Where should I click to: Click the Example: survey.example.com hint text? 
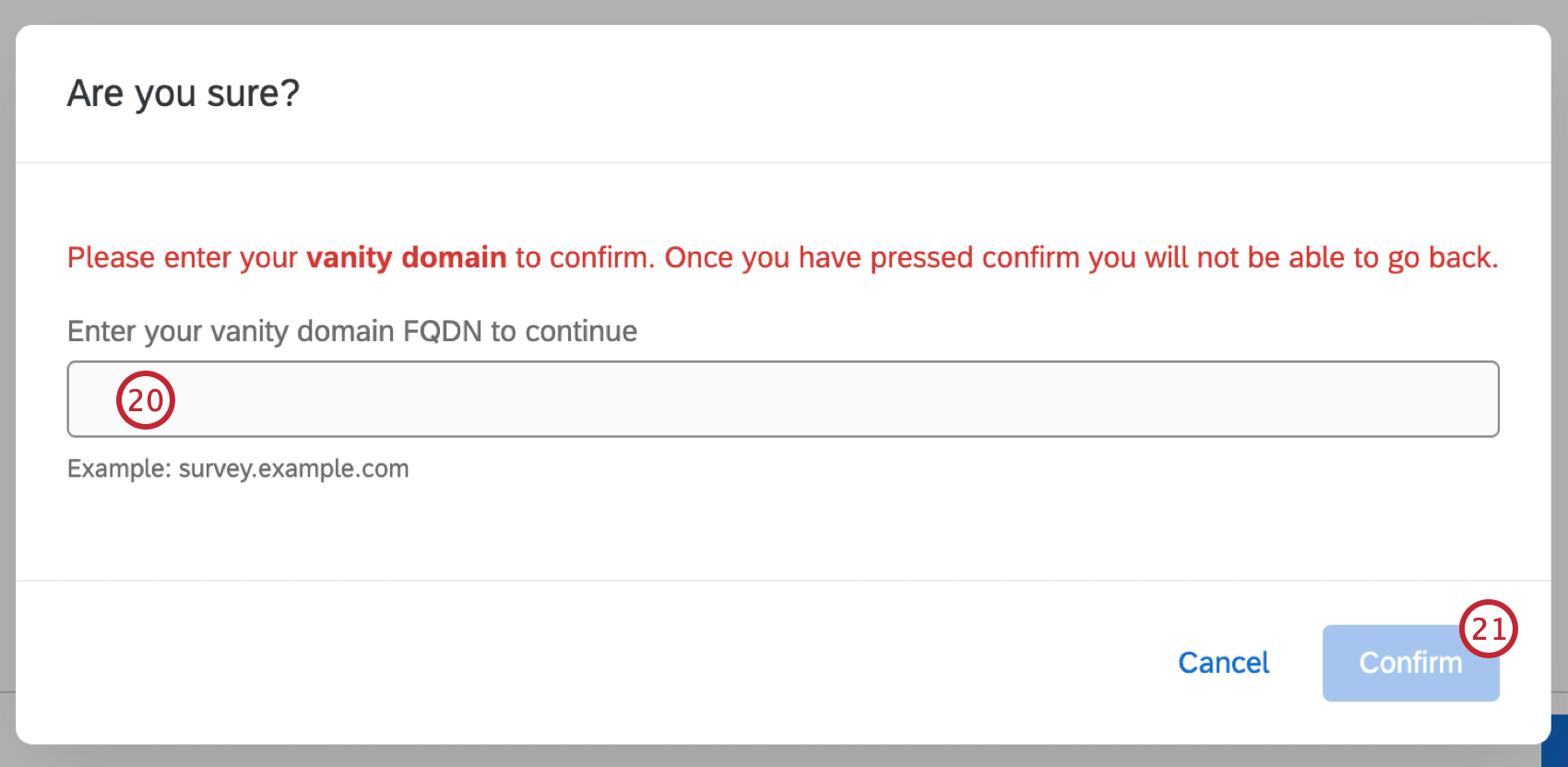pyautogui.click(x=238, y=468)
